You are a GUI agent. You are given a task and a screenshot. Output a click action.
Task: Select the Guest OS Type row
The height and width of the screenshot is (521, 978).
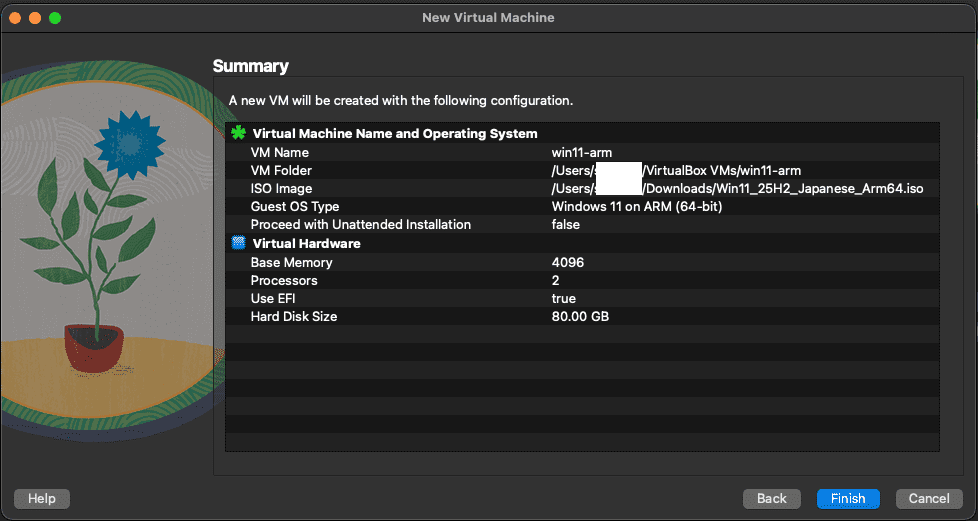295,206
